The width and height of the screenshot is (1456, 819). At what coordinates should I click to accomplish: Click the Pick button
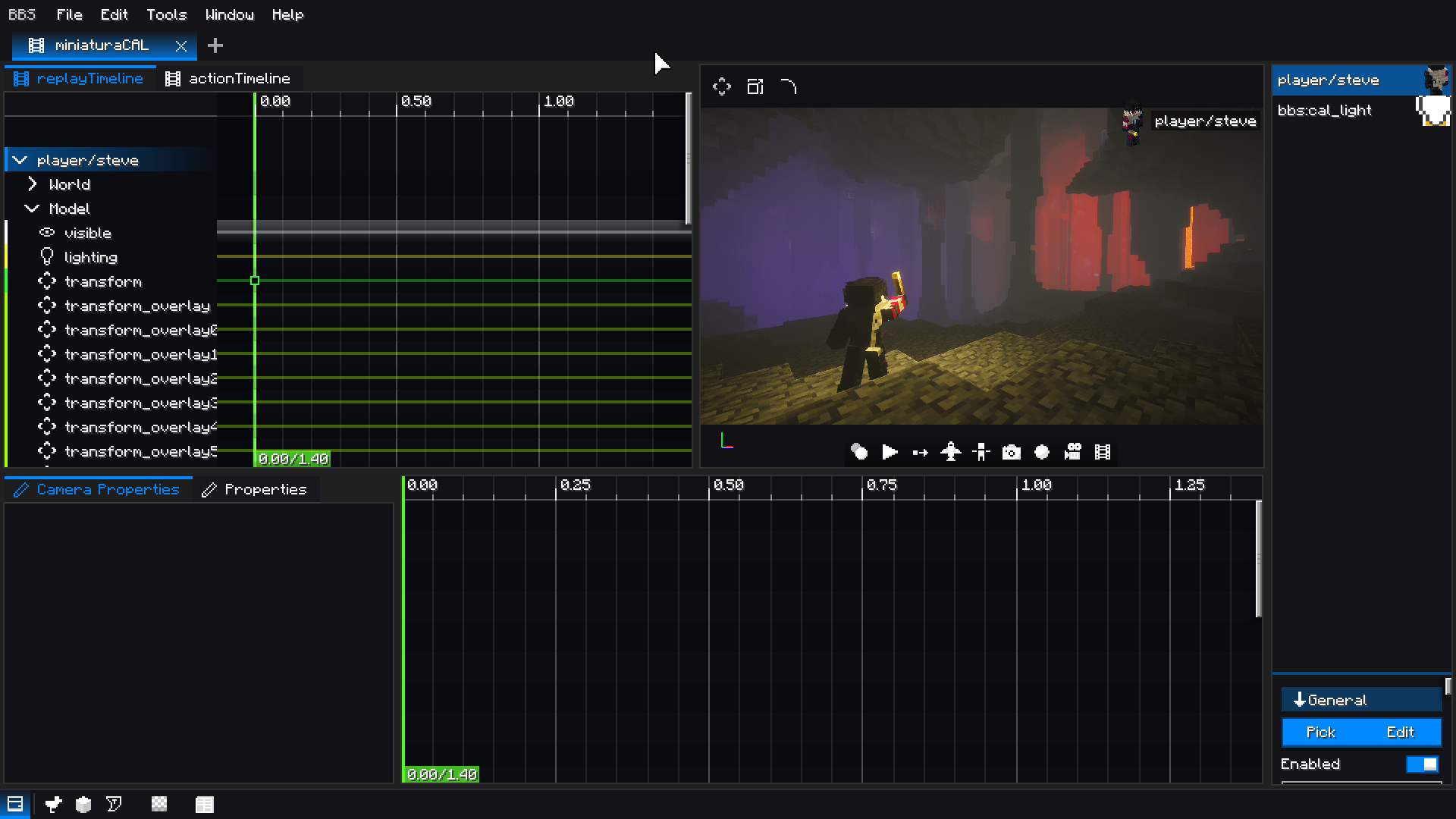click(x=1320, y=732)
